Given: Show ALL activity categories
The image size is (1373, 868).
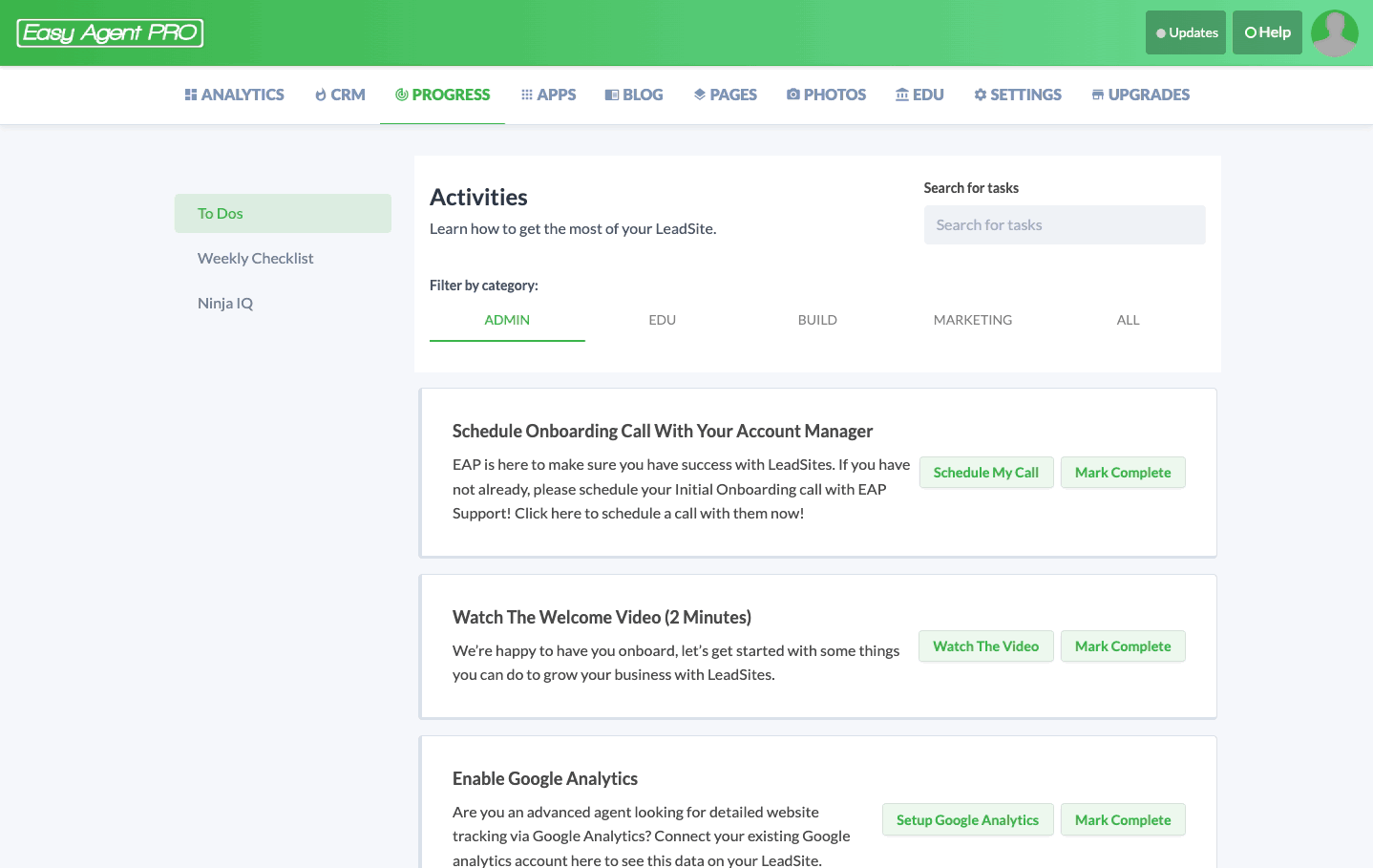Looking at the screenshot, I should point(1128,320).
